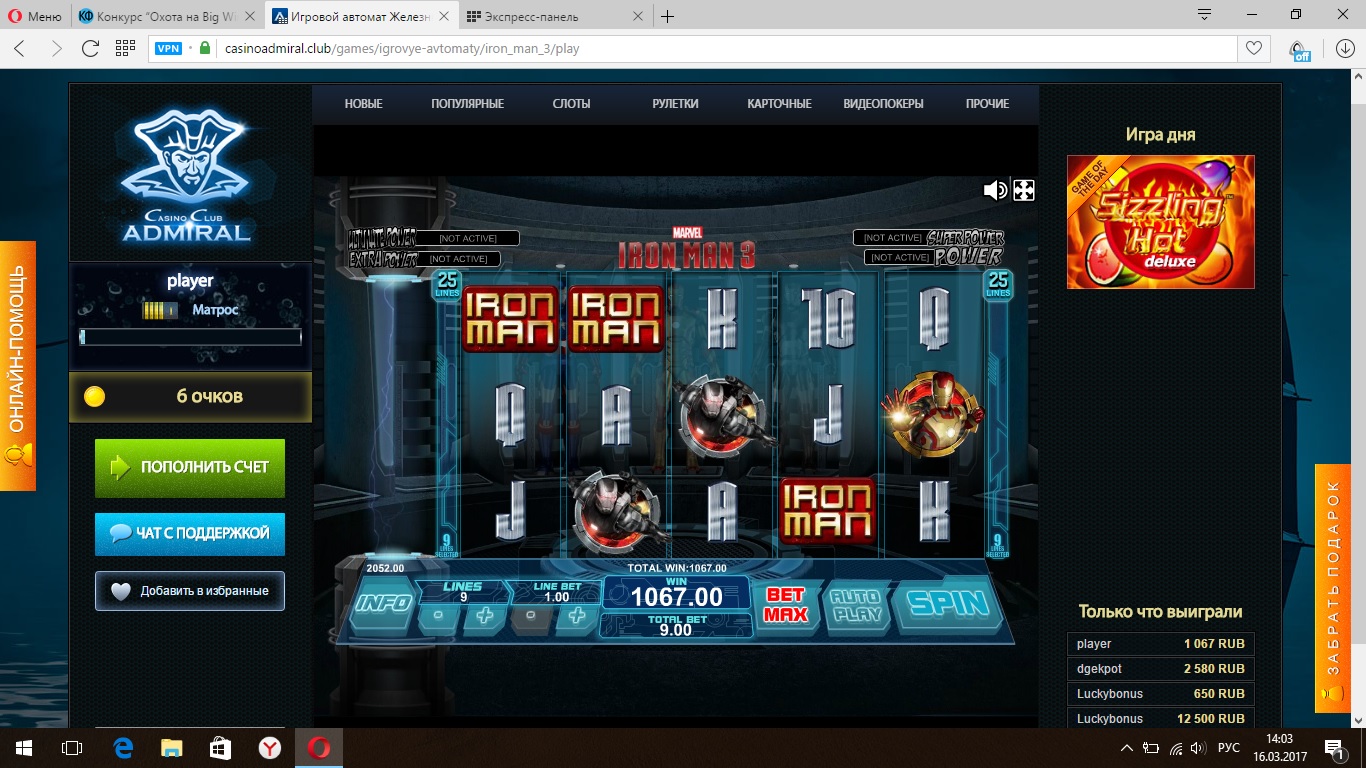Open the Speed Dial grid icon
Screen dimensions: 1366x768
pyautogui.click(x=125, y=48)
